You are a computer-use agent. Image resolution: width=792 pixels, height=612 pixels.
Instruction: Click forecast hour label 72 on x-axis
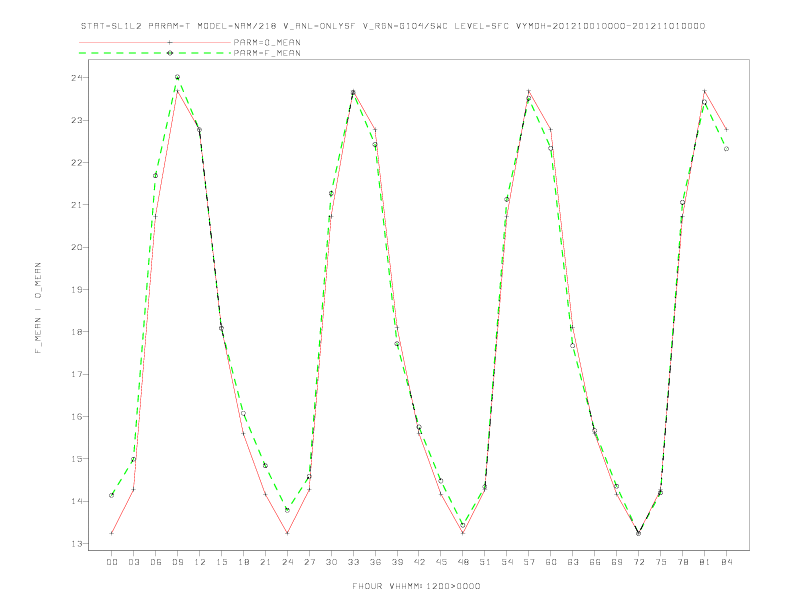point(639,562)
